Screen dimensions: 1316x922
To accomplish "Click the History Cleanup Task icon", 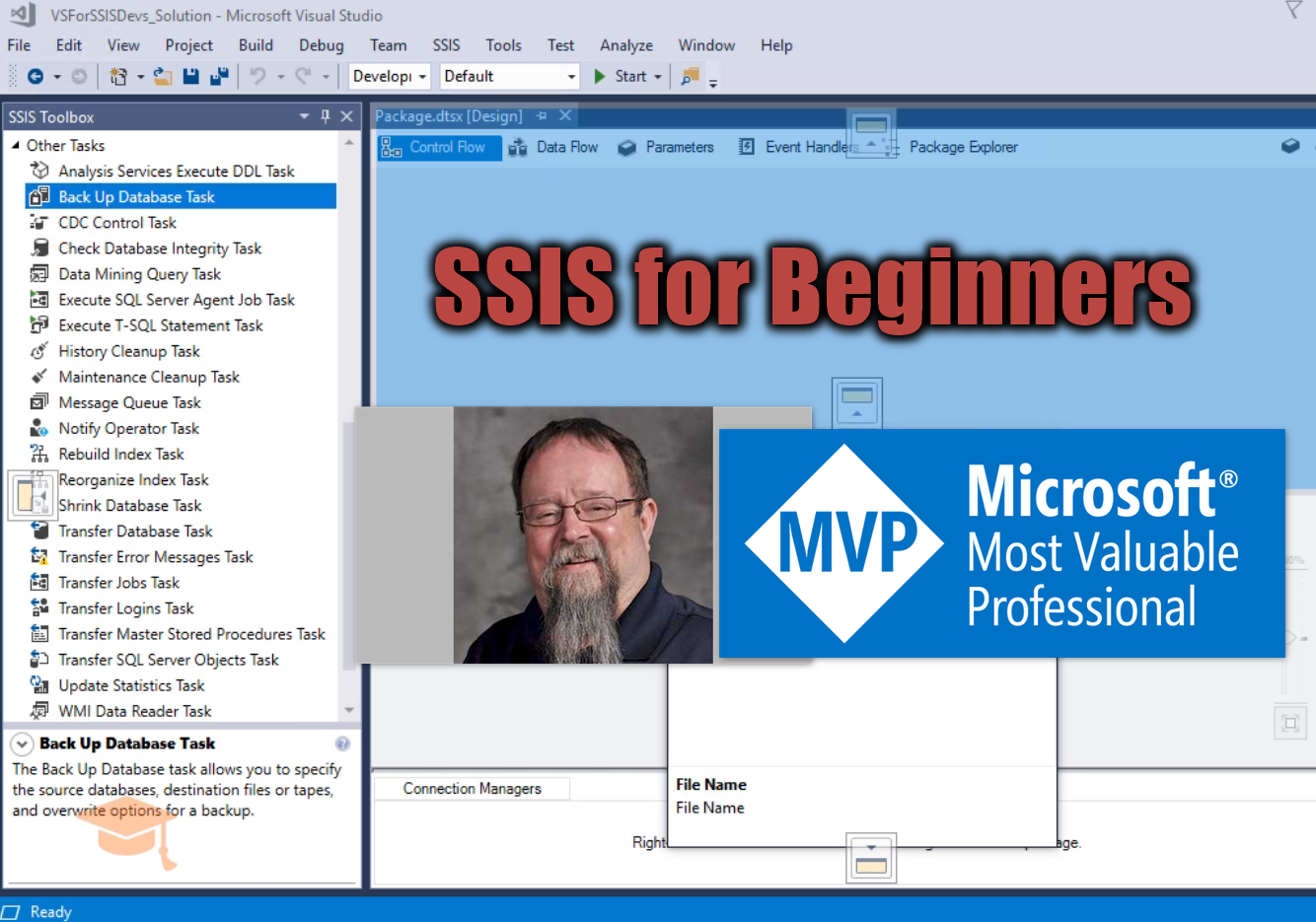I will [x=39, y=350].
